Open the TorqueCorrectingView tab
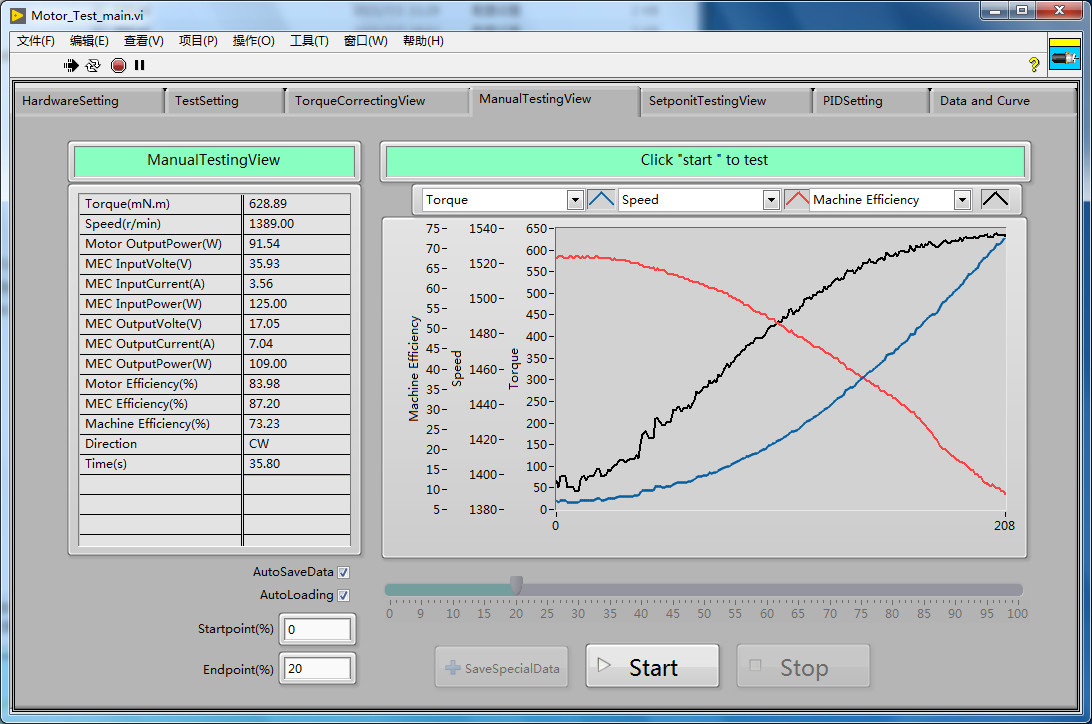This screenshot has width=1092, height=724. pos(377,101)
